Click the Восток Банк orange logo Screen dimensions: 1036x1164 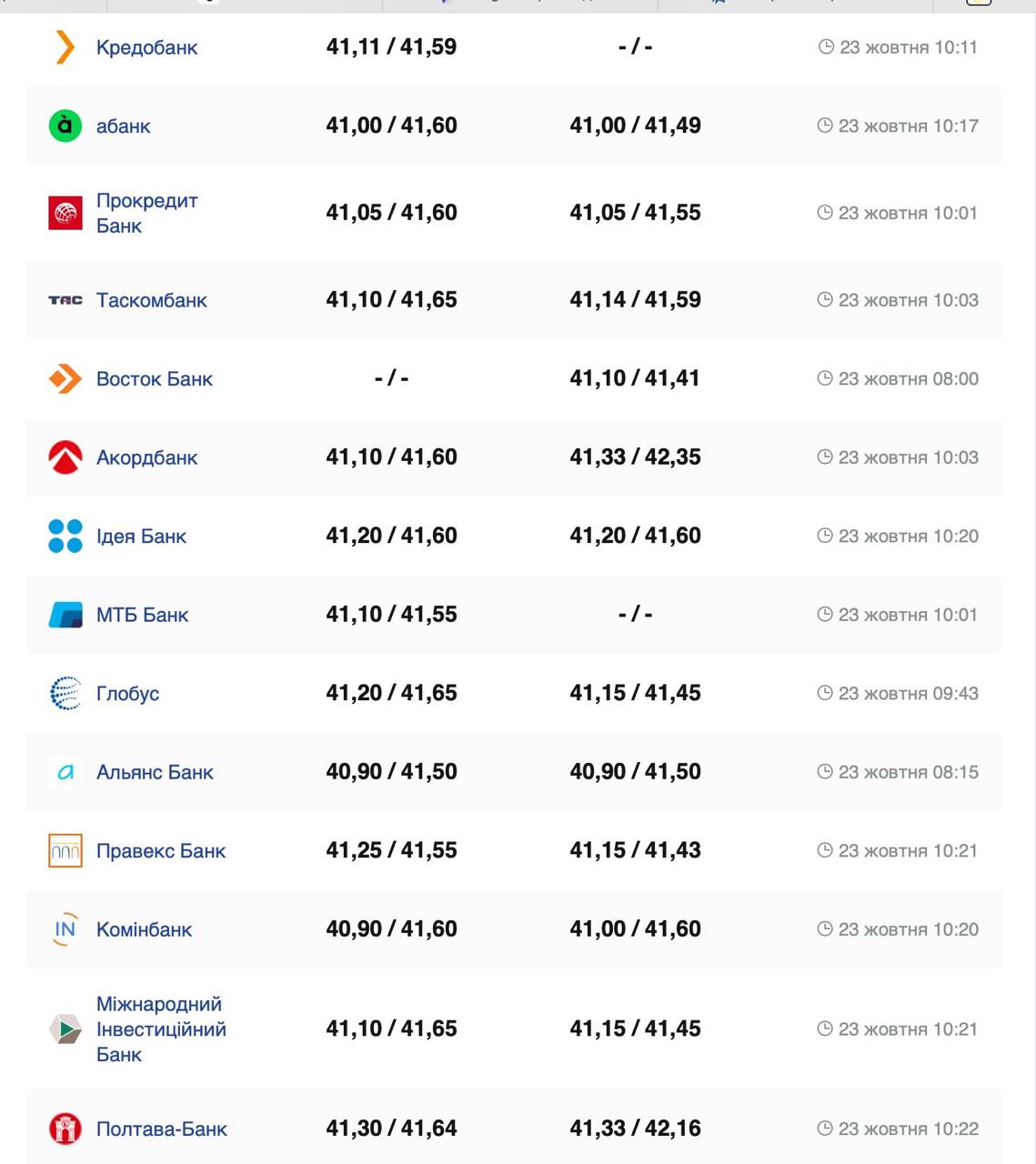[65, 378]
